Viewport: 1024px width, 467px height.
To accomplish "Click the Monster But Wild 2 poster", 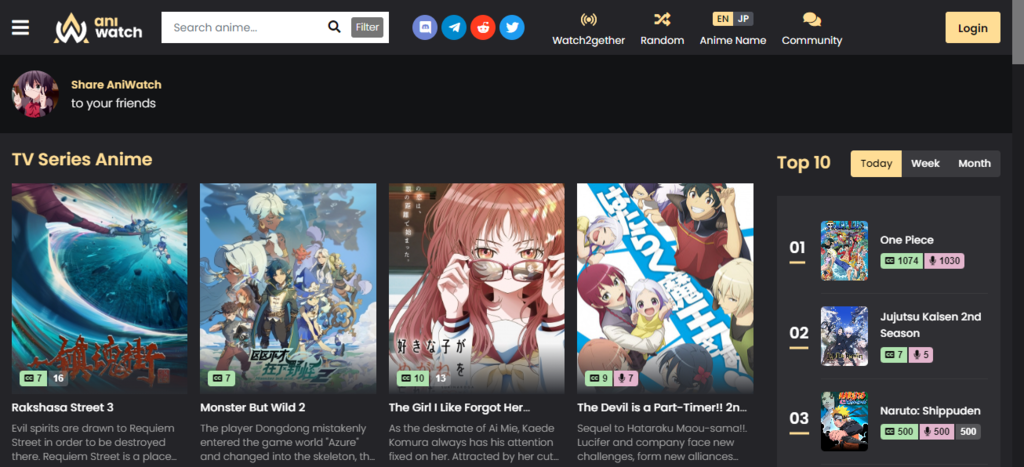I will point(288,288).
